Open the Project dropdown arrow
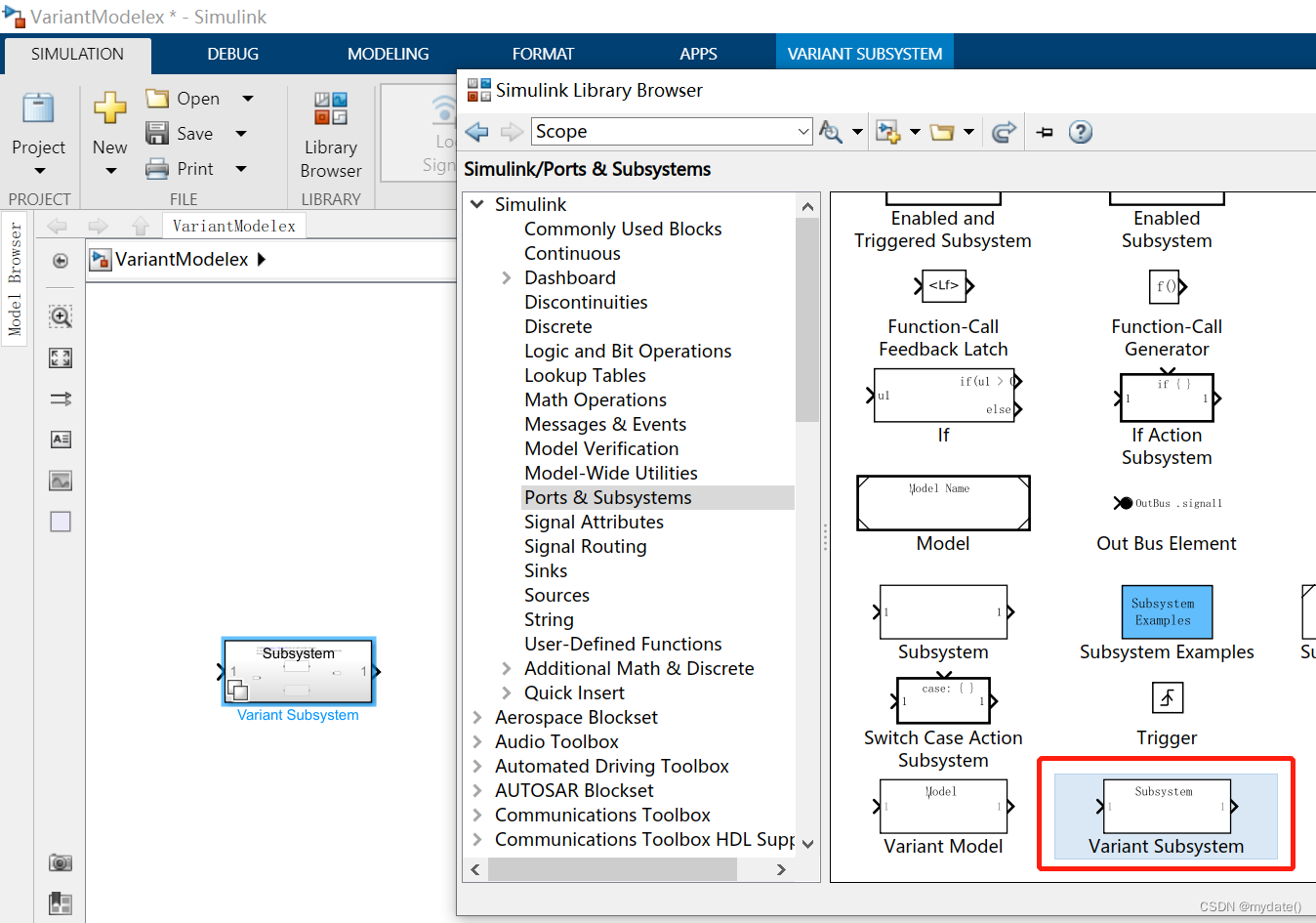The width and height of the screenshot is (1316, 923). [39, 172]
